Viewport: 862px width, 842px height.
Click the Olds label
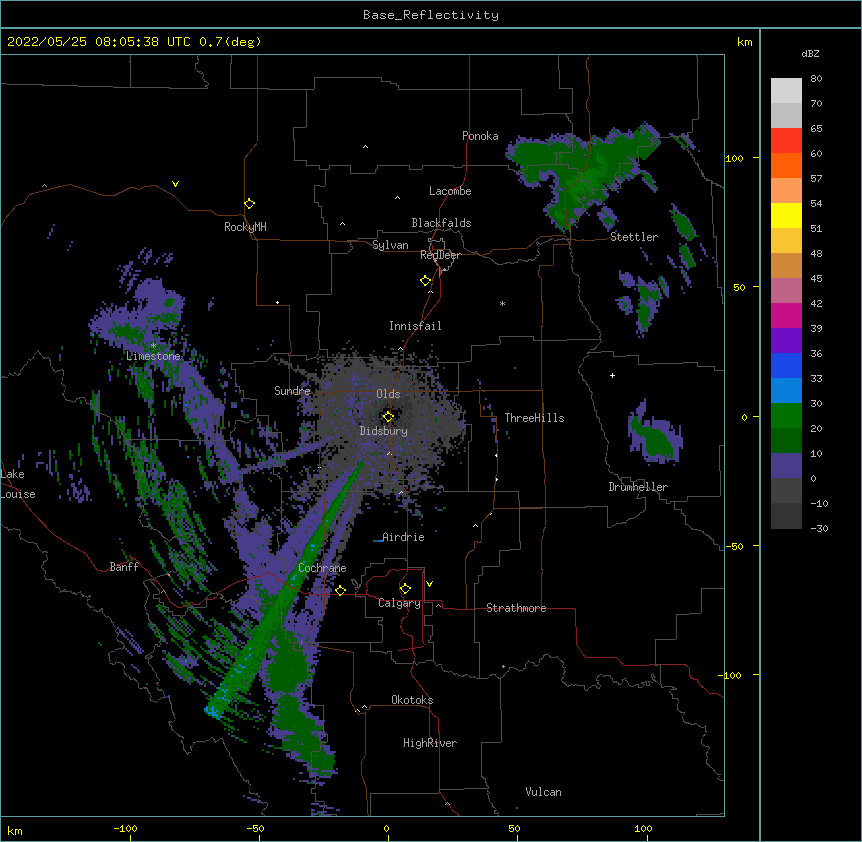(x=388, y=394)
